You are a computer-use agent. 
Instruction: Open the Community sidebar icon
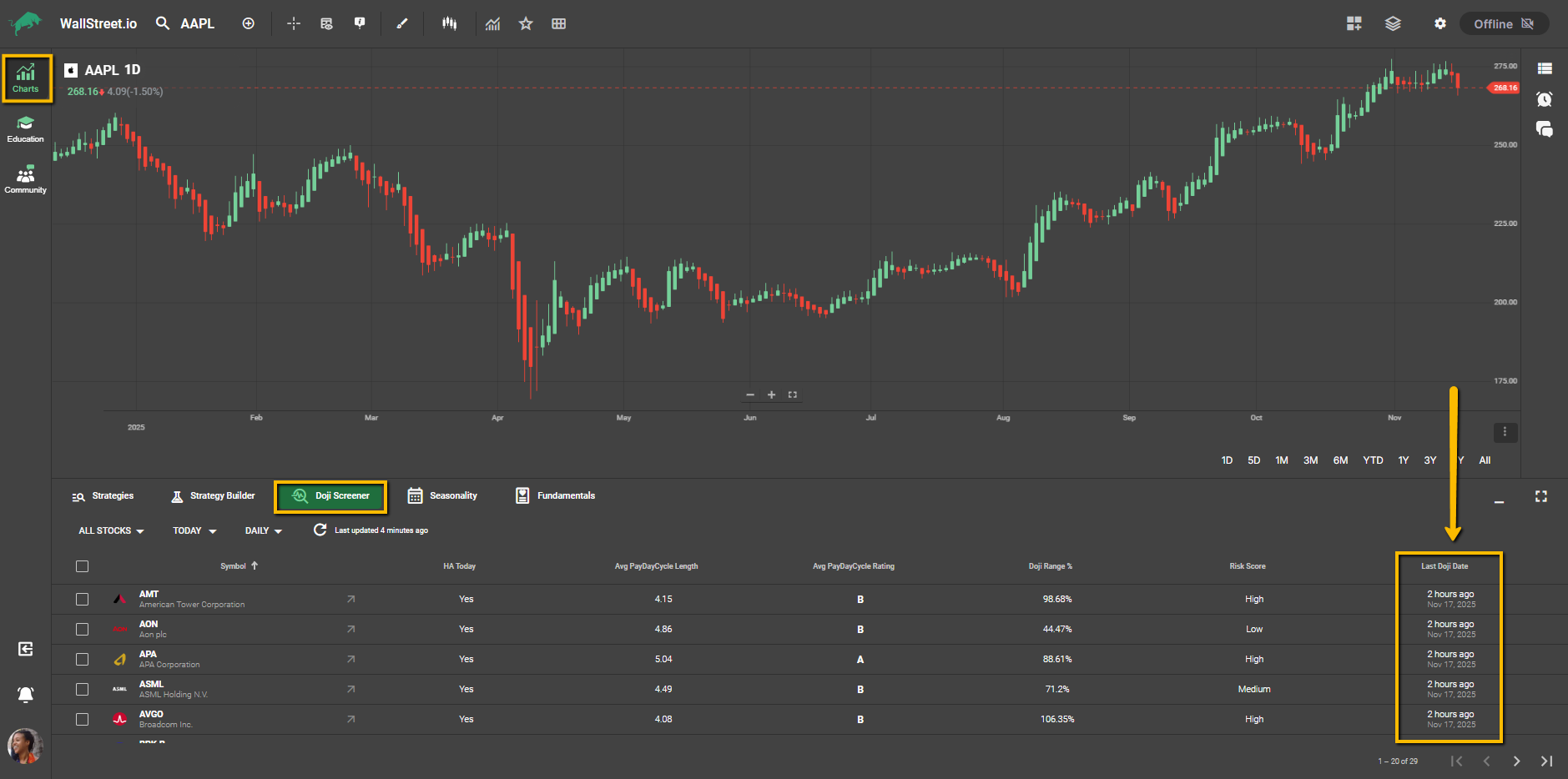click(25, 179)
